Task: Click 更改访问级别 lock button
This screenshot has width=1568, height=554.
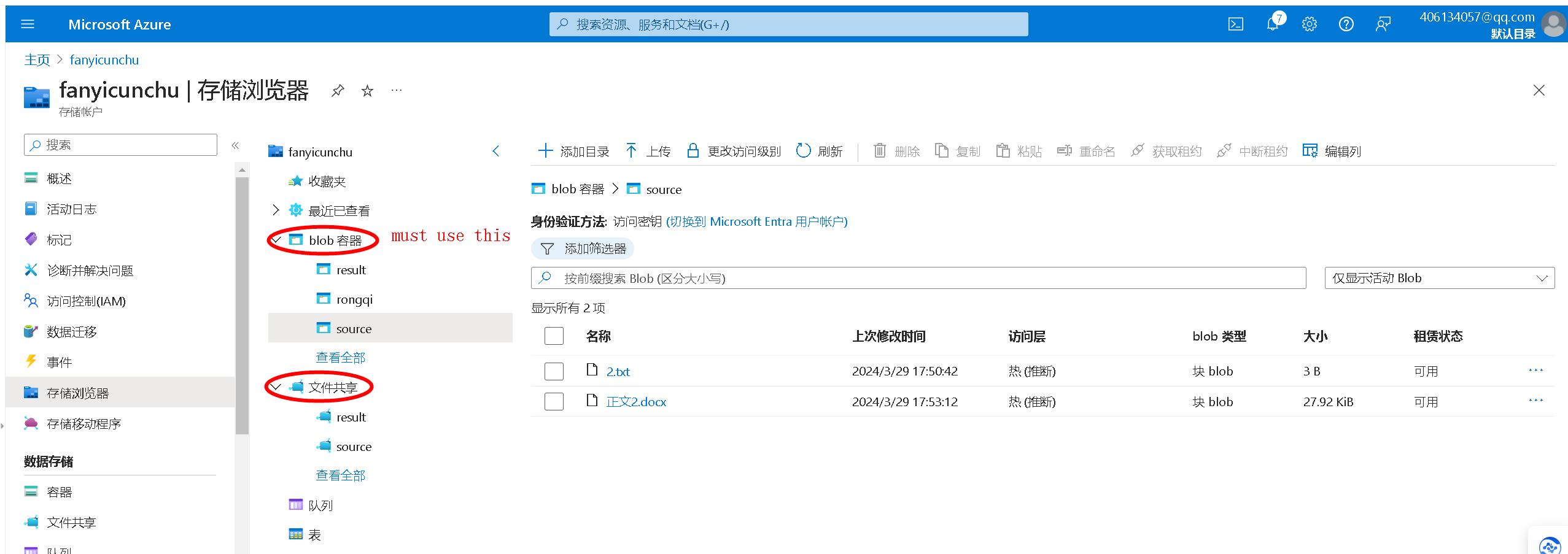Action: tap(733, 151)
